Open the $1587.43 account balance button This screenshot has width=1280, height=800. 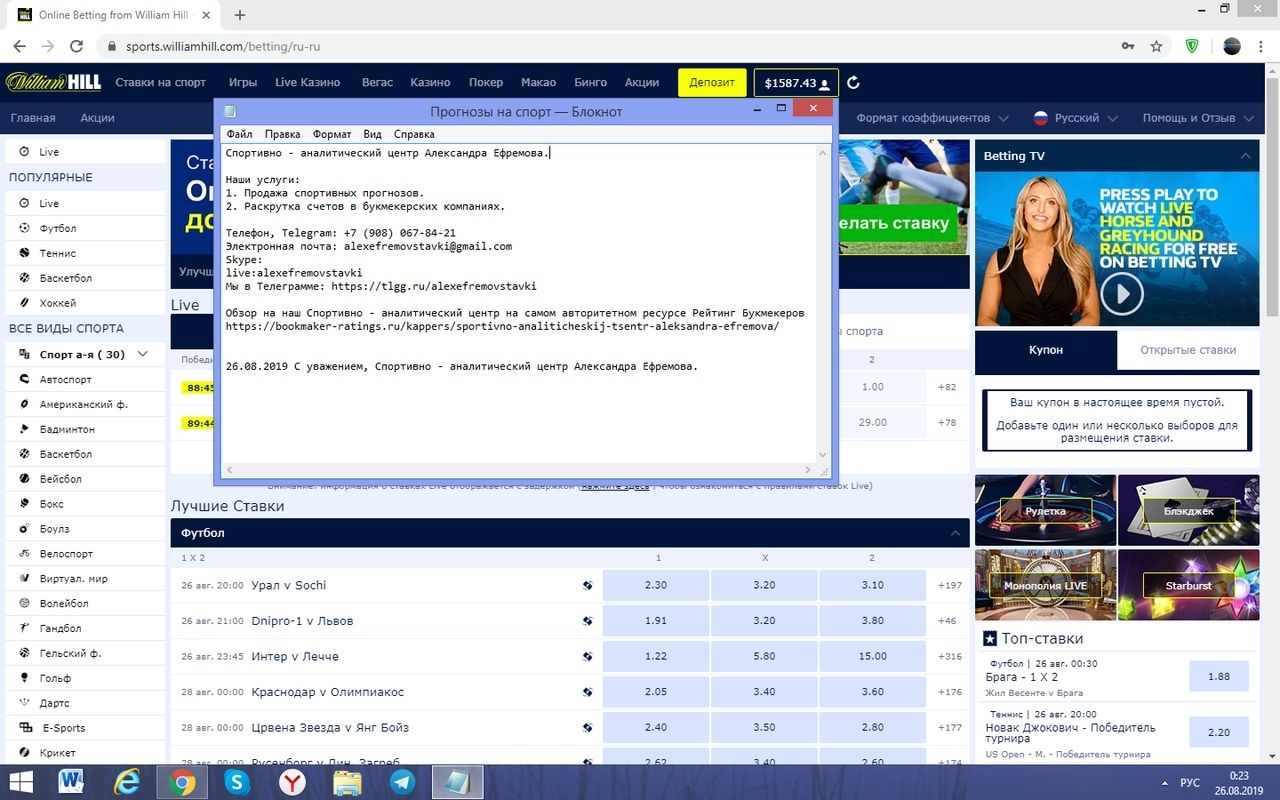pyautogui.click(x=796, y=83)
